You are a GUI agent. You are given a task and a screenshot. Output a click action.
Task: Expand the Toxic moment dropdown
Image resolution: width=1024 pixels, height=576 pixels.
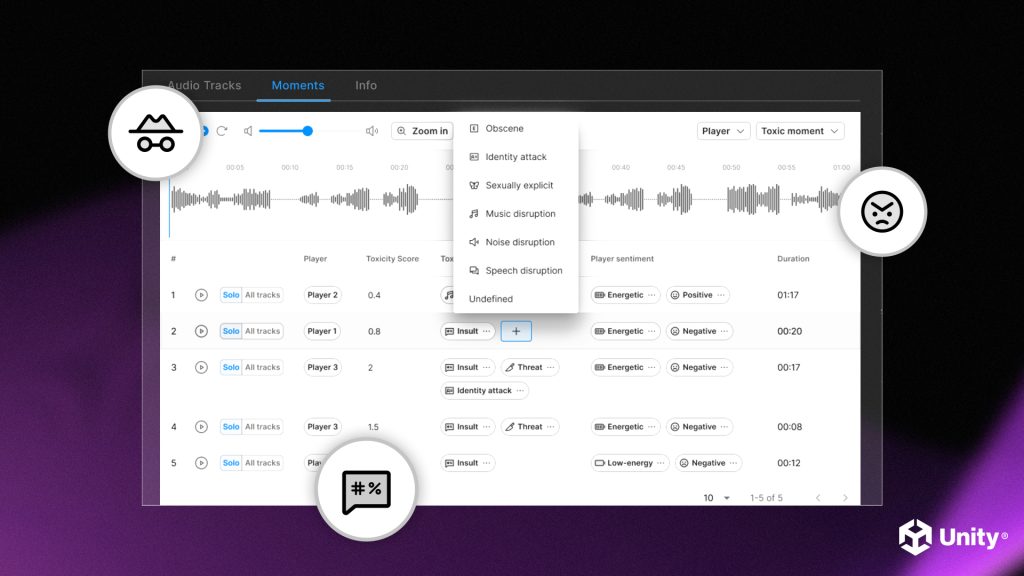[x=799, y=130]
